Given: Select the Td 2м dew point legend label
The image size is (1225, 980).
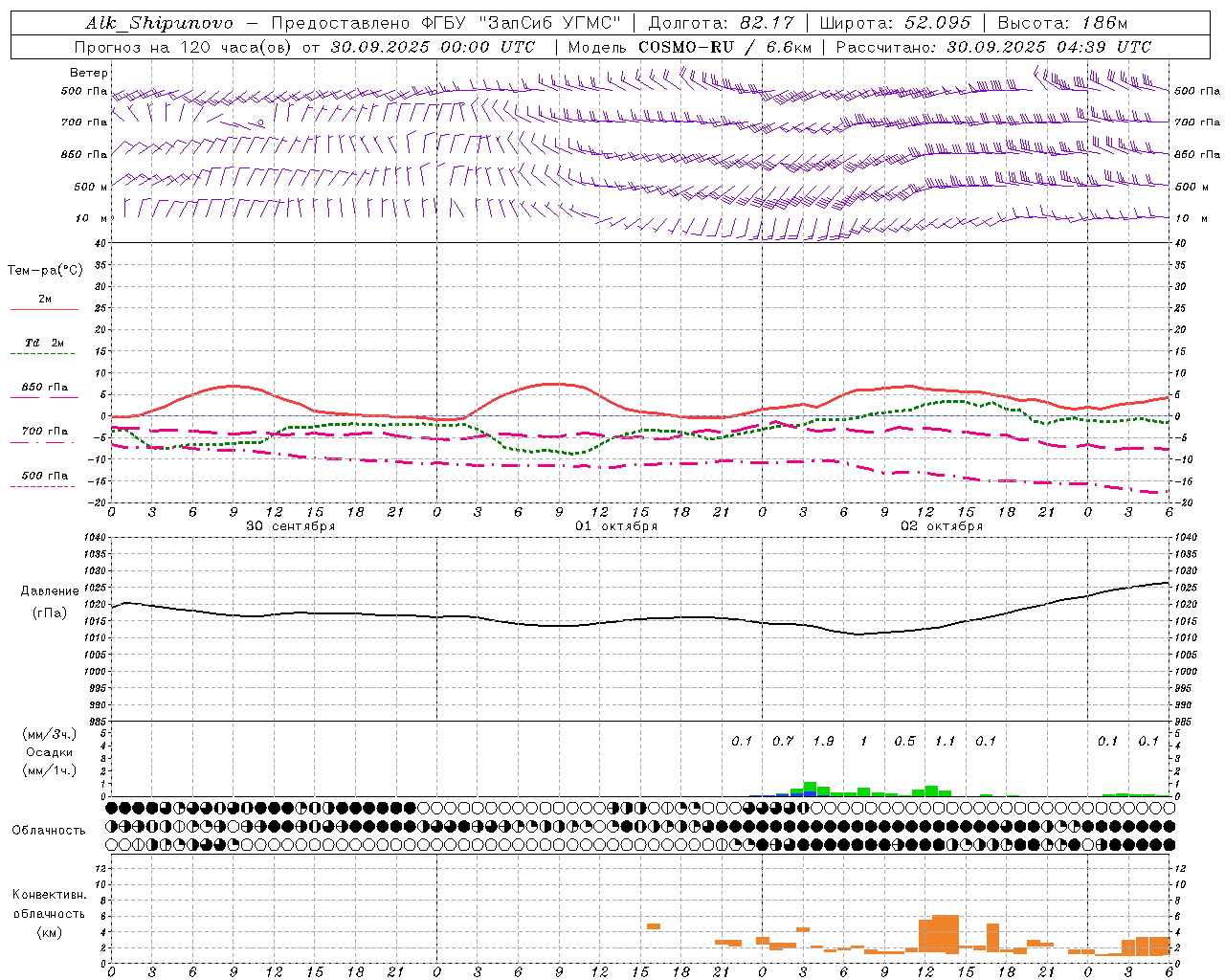Looking at the screenshot, I should [45, 343].
